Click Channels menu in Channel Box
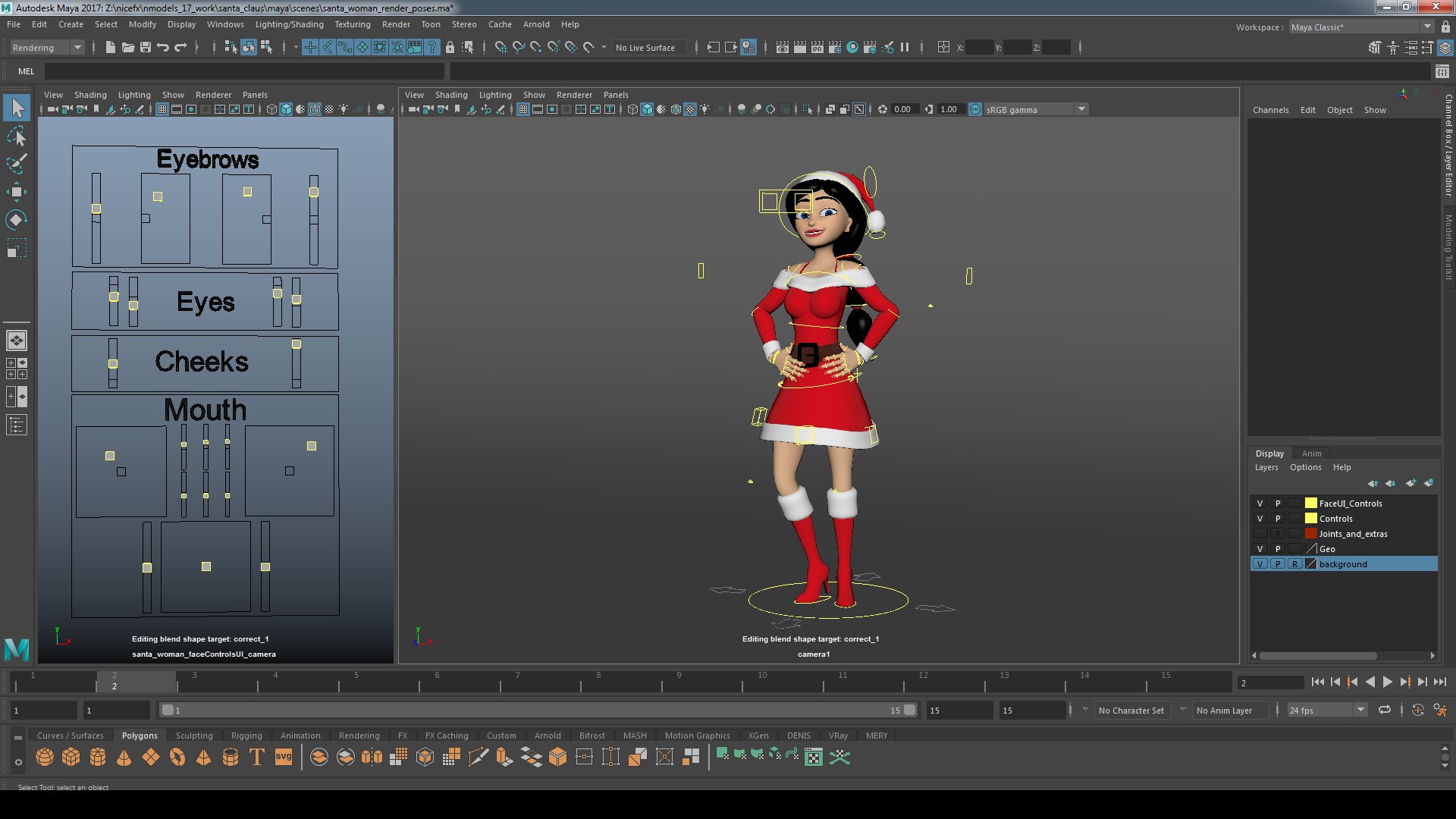Viewport: 1456px width, 819px height. [1270, 110]
